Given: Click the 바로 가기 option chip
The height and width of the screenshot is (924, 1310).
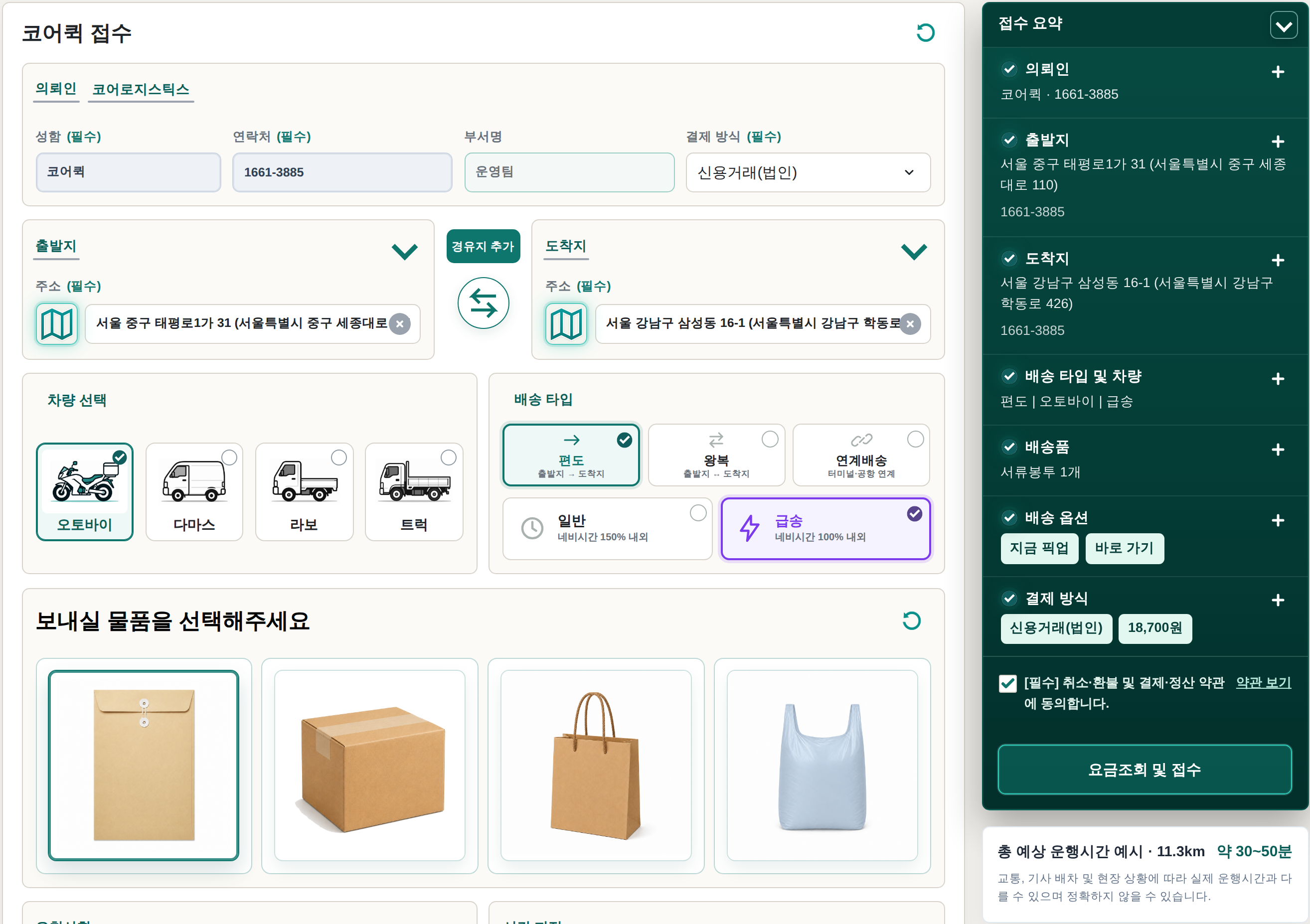Looking at the screenshot, I should coord(1124,549).
